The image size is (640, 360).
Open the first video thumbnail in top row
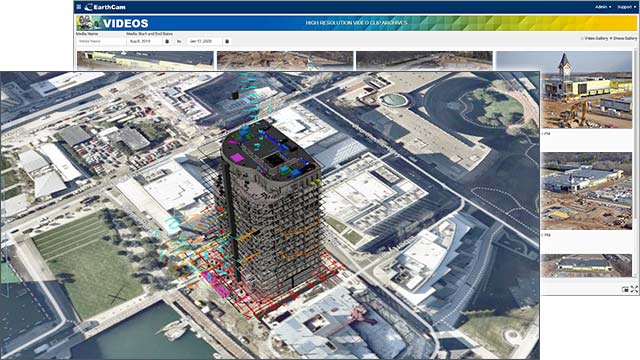[145, 61]
